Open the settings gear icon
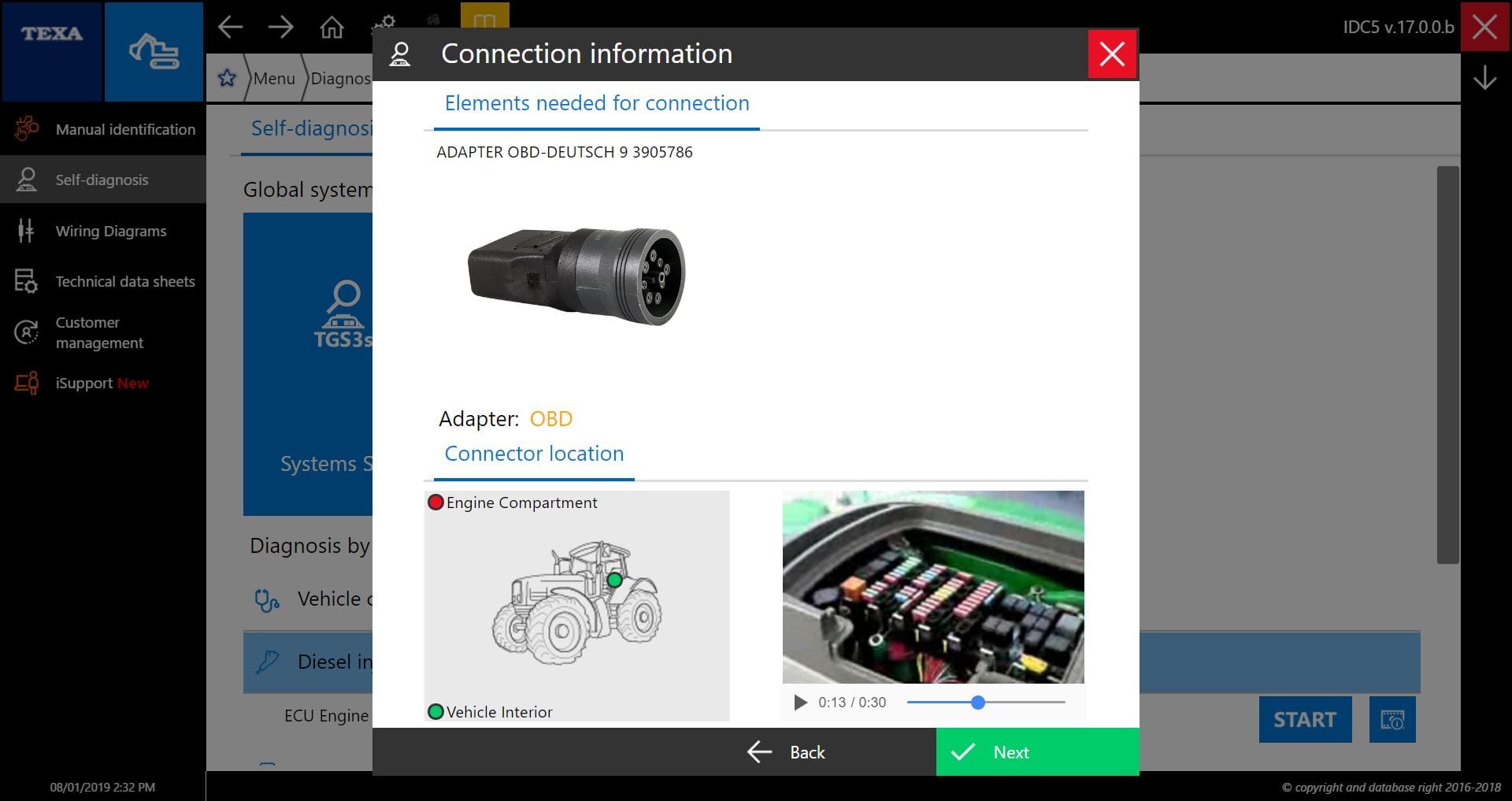This screenshot has height=801, width=1512. tap(385, 22)
